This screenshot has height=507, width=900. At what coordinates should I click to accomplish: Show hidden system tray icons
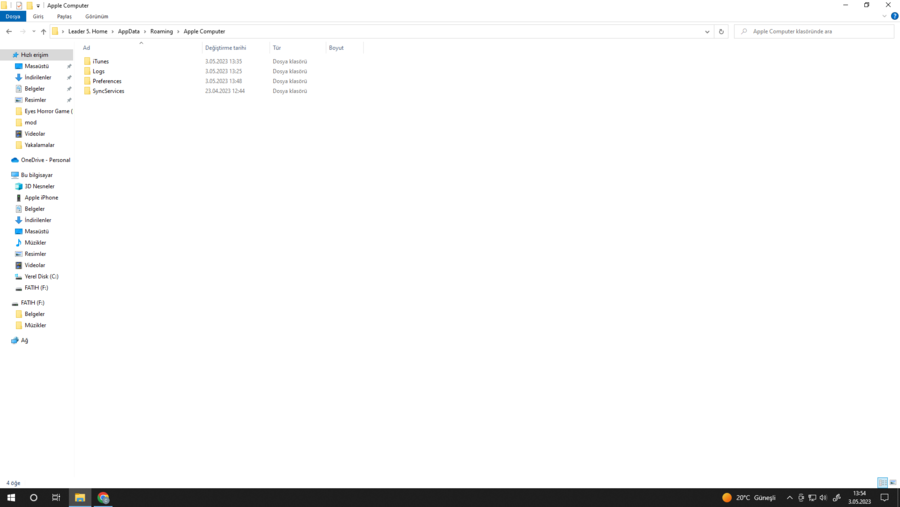tap(790, 498)
